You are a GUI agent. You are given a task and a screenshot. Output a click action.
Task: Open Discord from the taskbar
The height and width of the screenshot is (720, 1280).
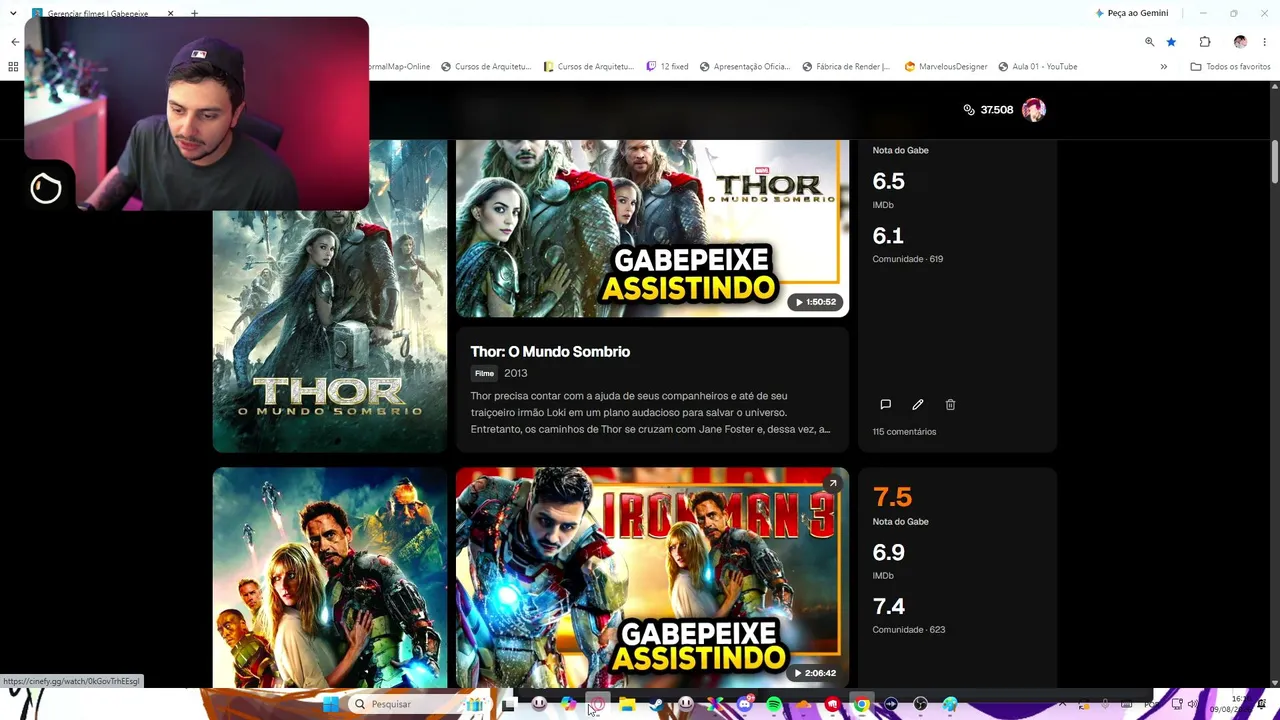[744, 704]
